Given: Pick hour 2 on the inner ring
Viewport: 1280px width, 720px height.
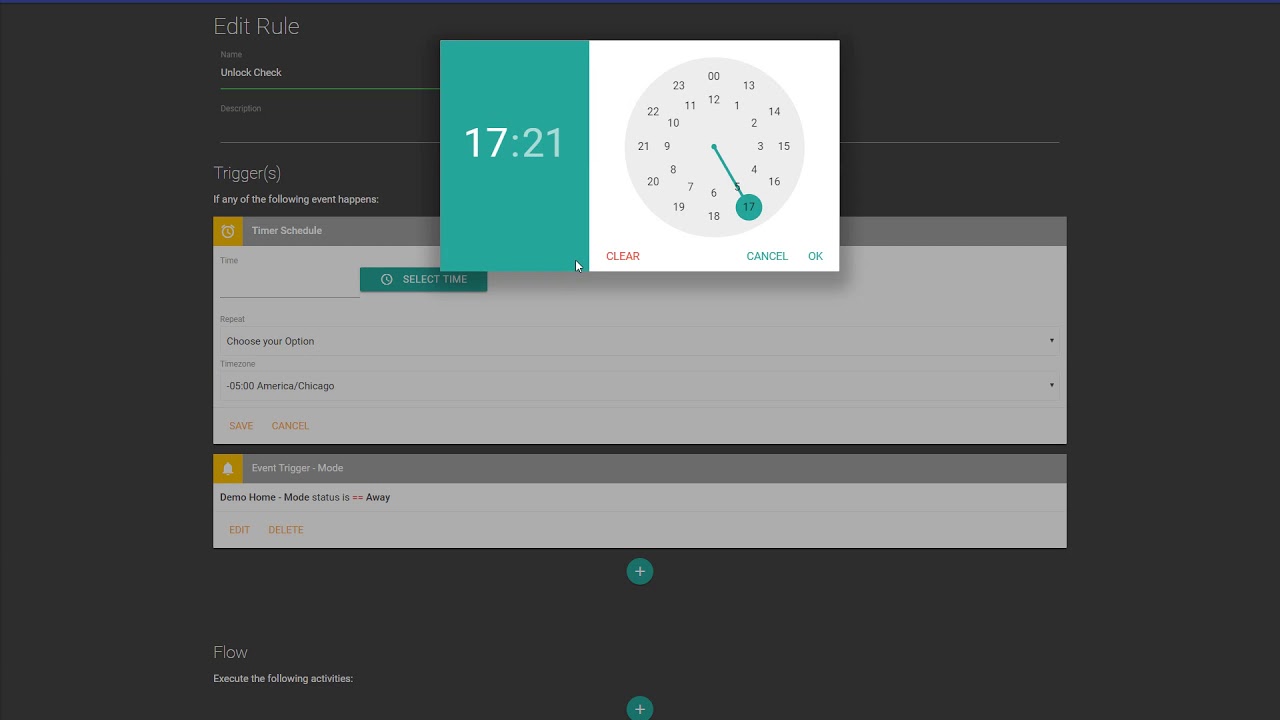Looking at the screenshot, I should click(754, 123).
